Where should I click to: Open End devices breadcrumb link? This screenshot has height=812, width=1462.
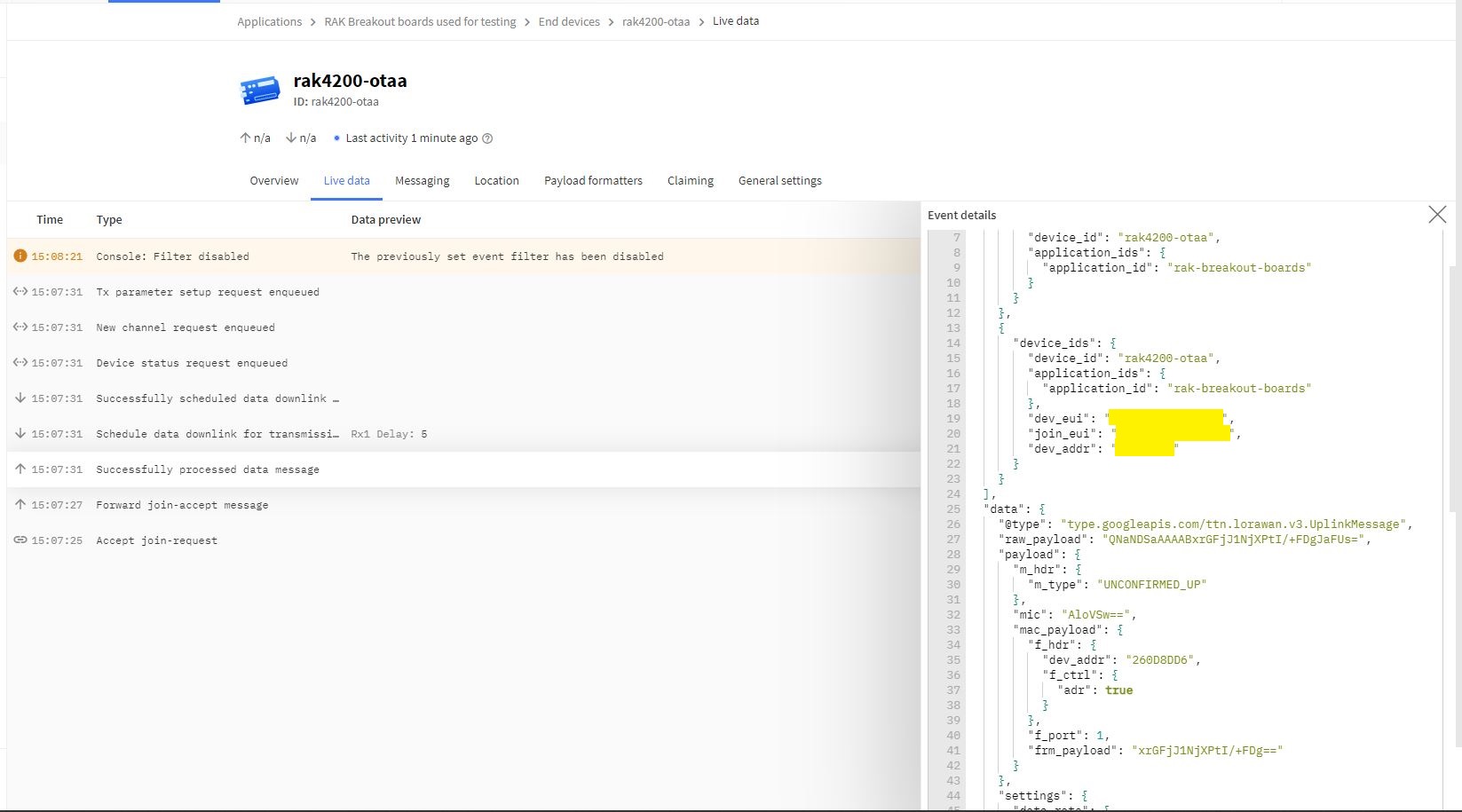click(x=568, y=22)
